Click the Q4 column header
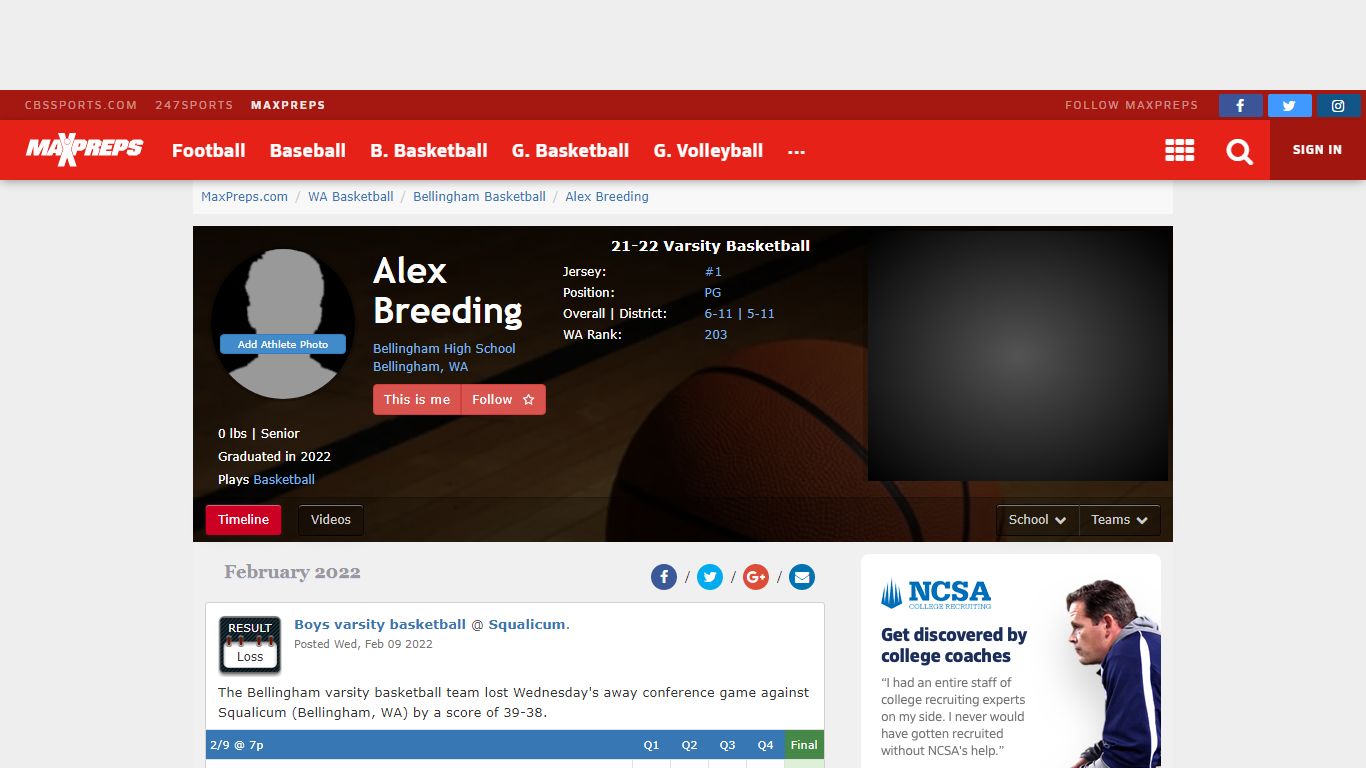1366x768 pixels. (x=766, y=745)
